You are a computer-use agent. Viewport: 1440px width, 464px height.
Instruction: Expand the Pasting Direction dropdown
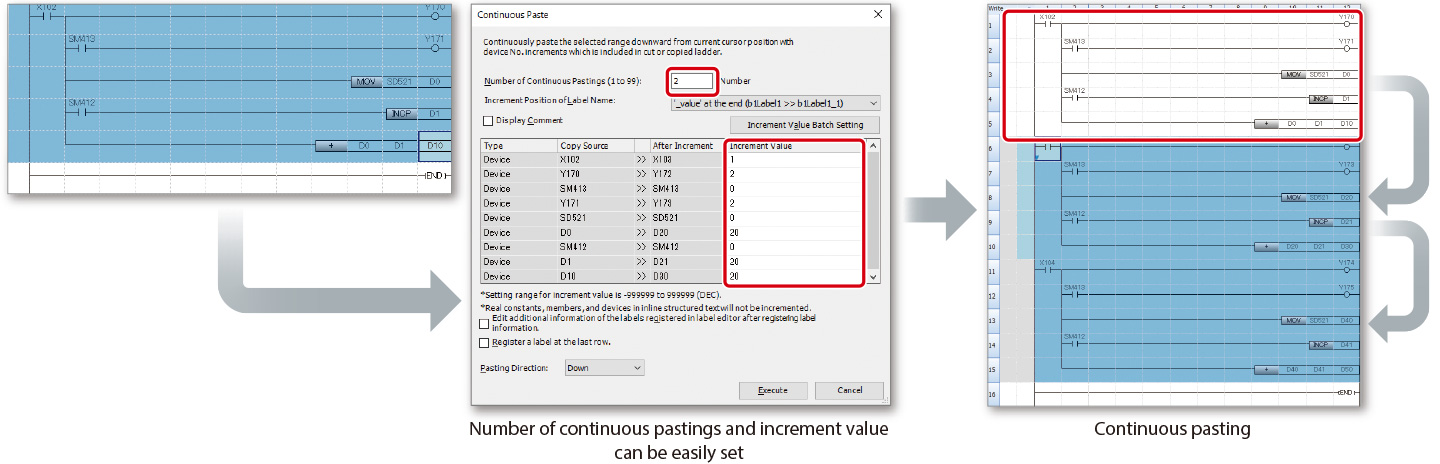point(603,368)
